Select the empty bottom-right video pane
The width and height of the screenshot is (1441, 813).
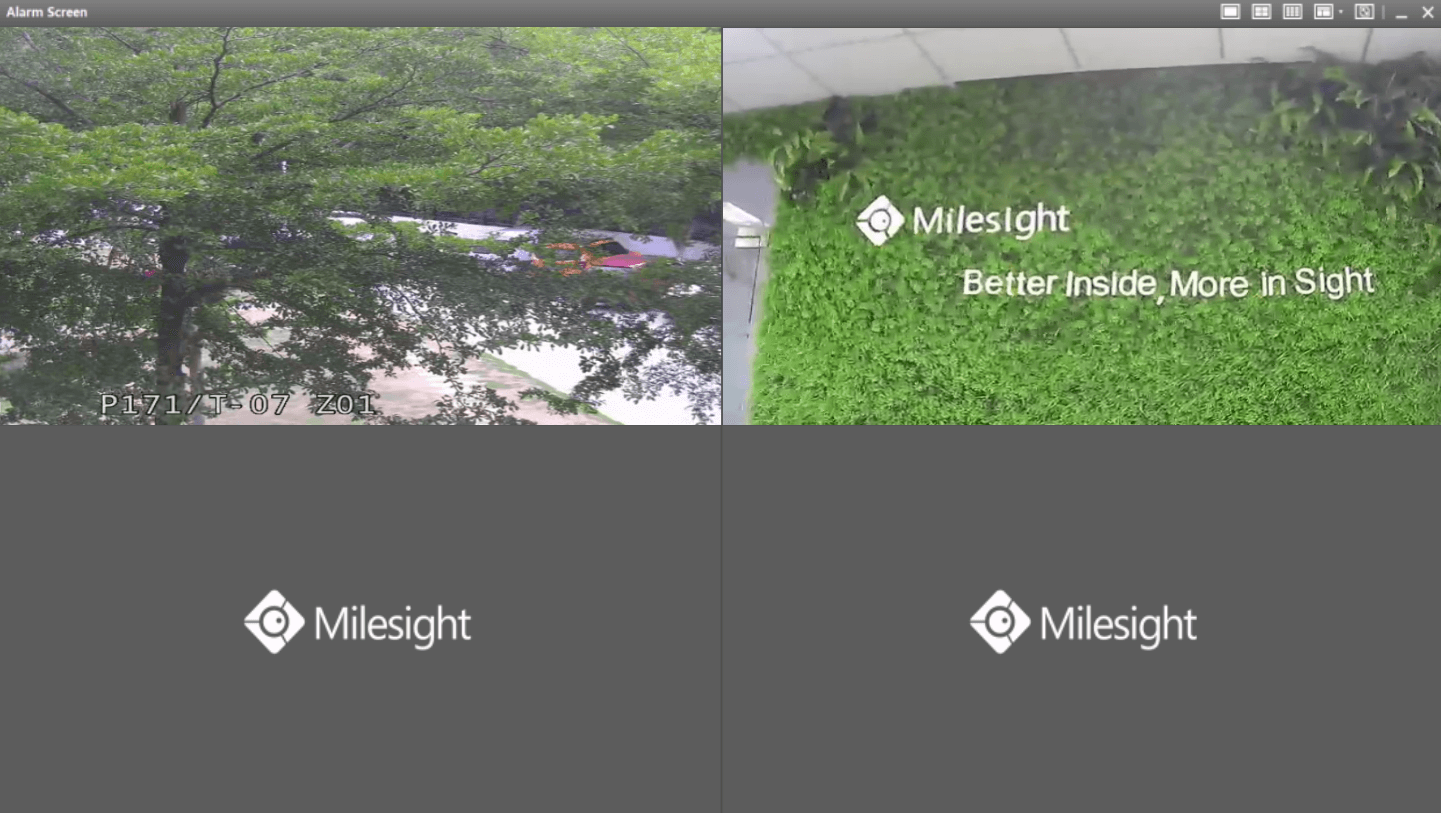pos(1082,619)
